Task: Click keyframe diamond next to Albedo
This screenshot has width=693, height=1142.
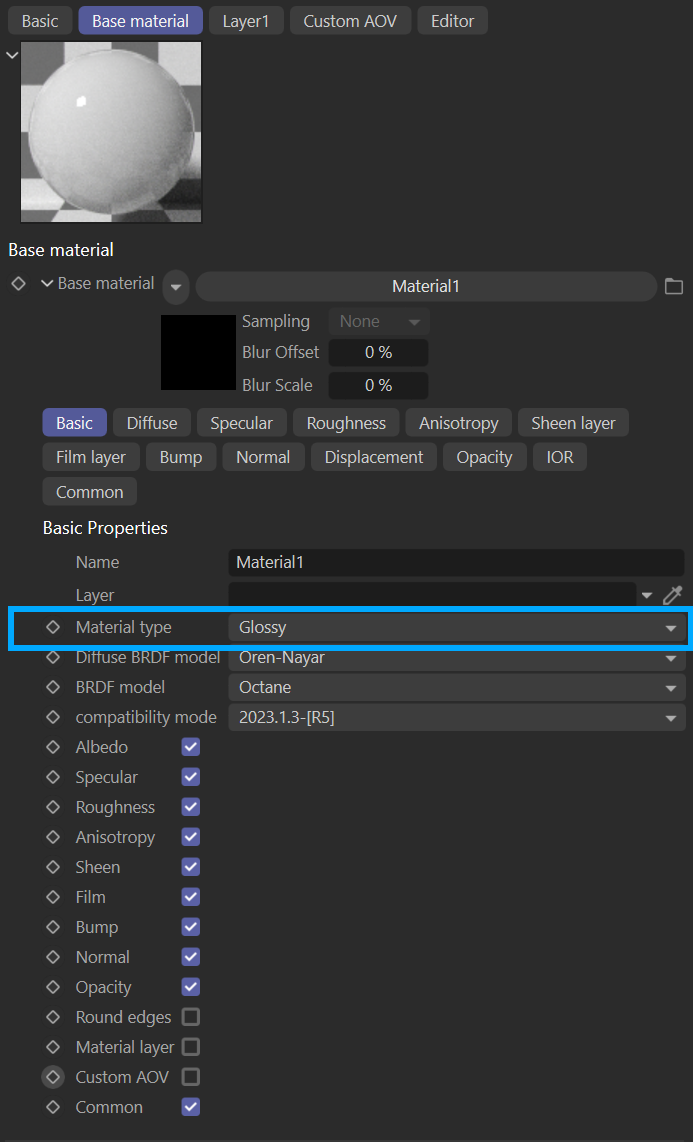Action: (x=53, y=747)
